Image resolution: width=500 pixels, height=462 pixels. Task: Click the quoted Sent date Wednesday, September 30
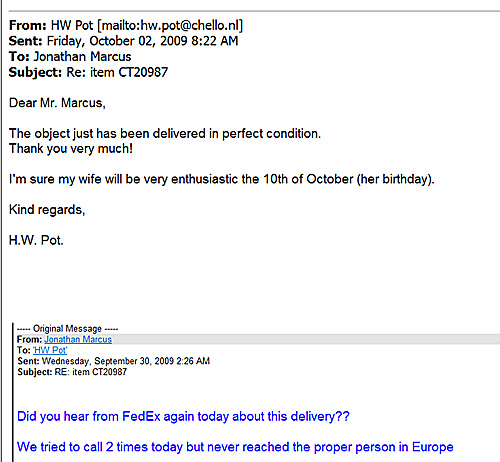pos(113,361)
